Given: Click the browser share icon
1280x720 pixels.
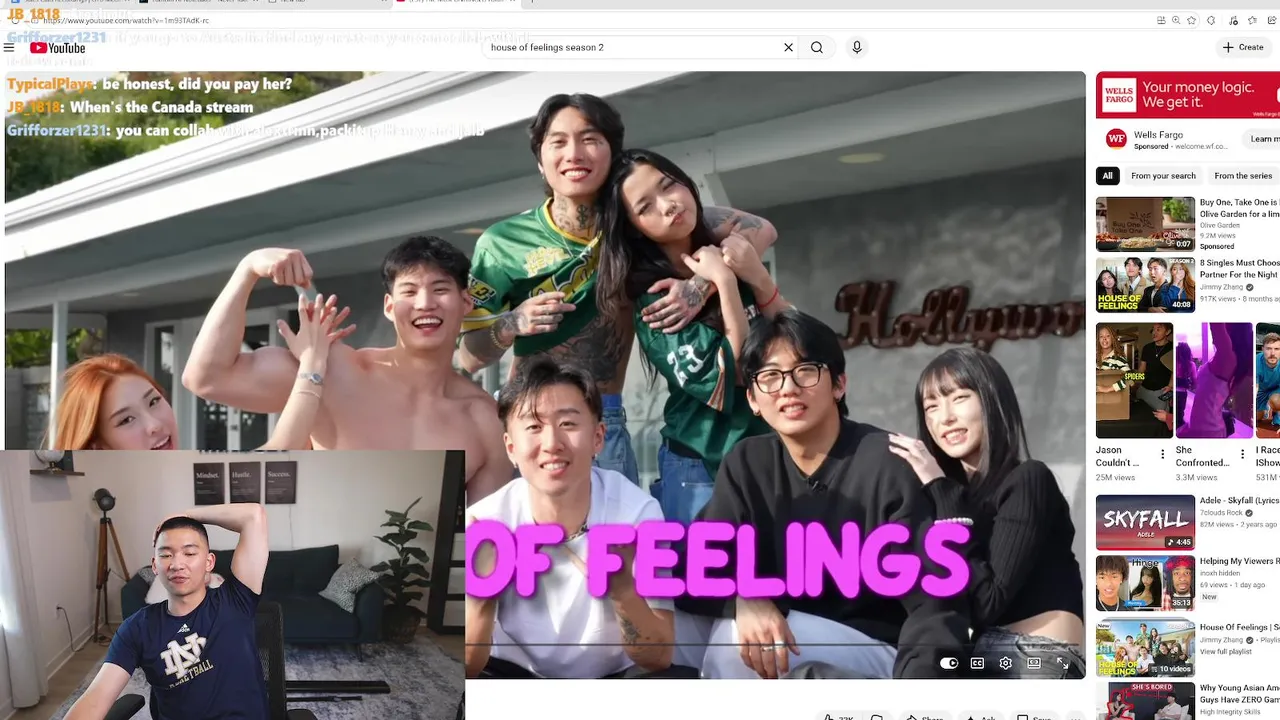Looking at the screenshot, I should point(1273,20).
